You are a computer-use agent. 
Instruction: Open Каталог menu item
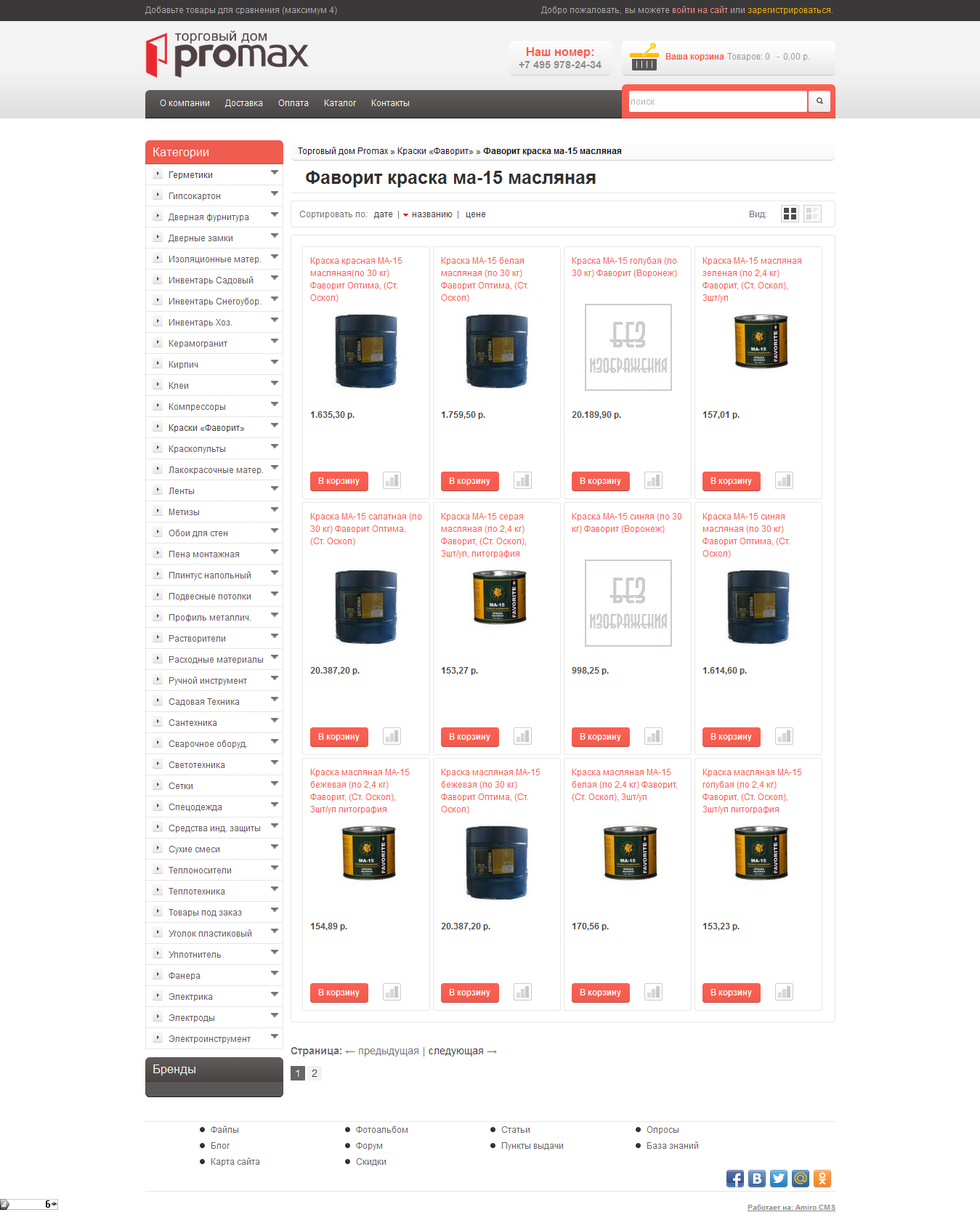(x=340, y=103)
